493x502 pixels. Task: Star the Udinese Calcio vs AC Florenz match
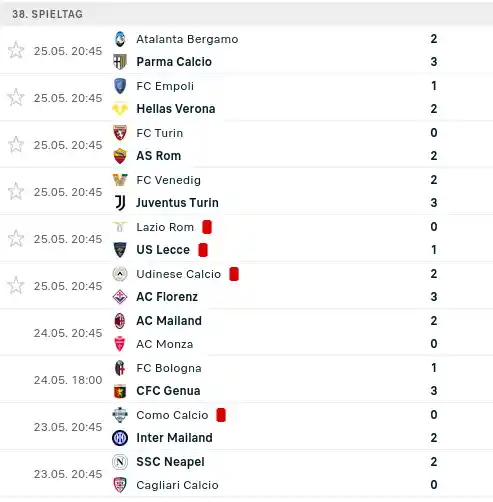[16, 285]
